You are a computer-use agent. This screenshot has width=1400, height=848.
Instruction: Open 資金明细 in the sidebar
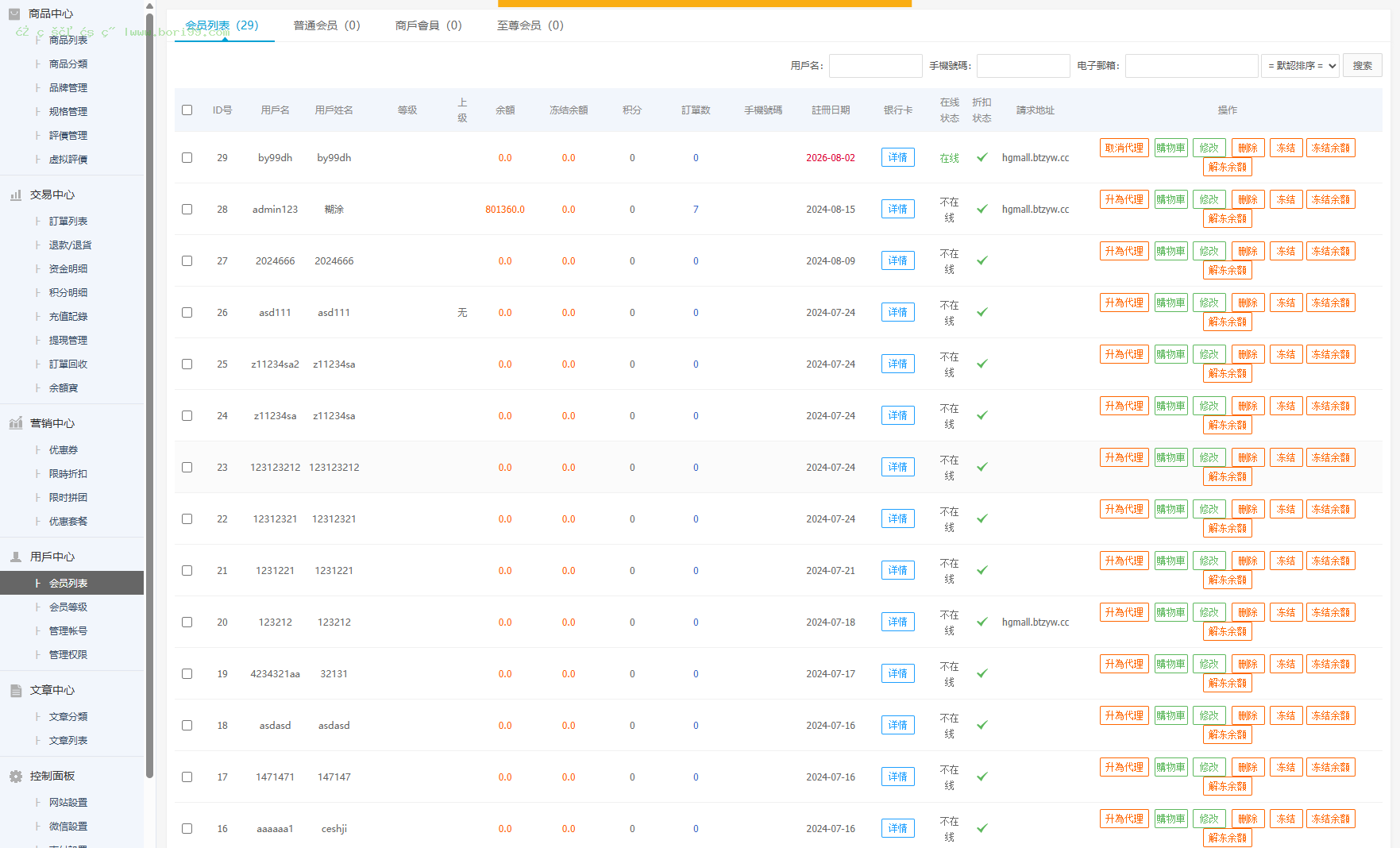(x=68, y=269)
